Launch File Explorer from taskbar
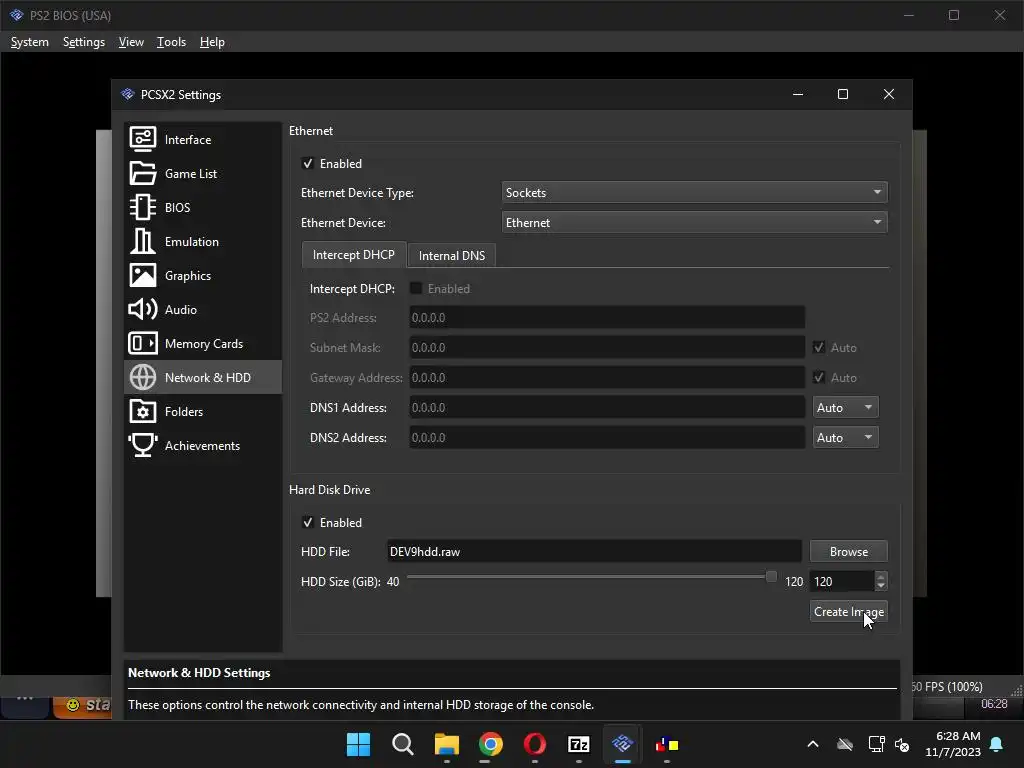Screen dimensions: 1024x768 pos(447,744)
